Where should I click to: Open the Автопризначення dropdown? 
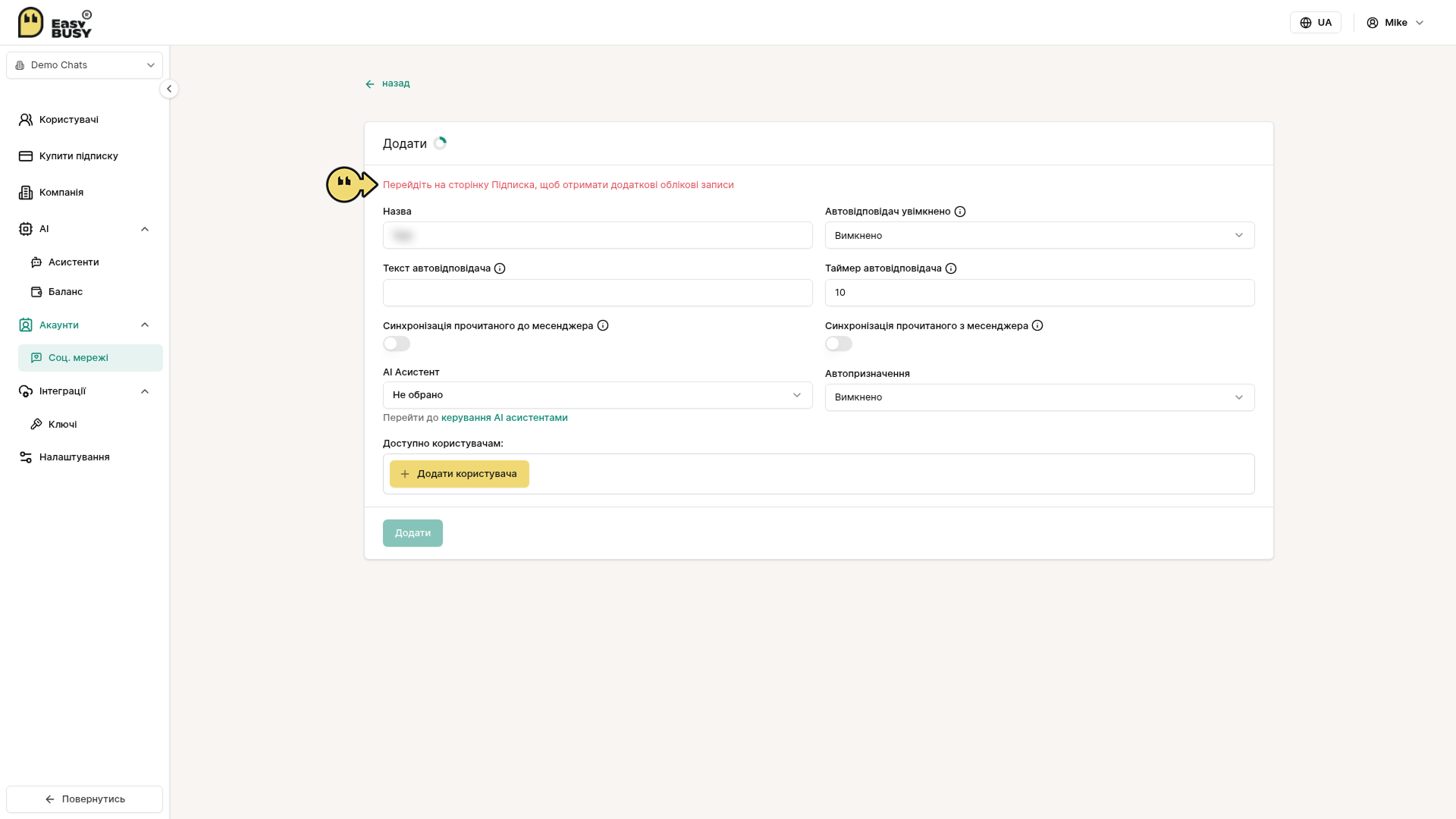(1040, 397)
